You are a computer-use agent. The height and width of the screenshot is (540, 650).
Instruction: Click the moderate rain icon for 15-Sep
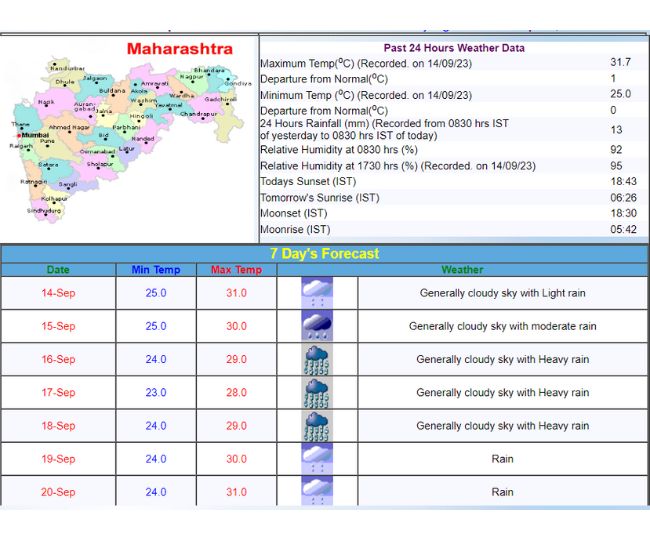(x=317, y=326)
